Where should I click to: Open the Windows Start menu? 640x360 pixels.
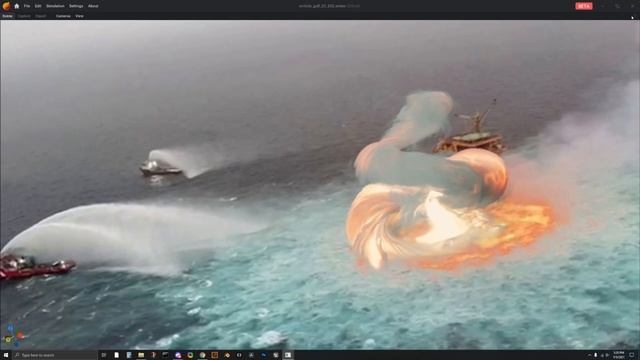pyautogui.click(x=6, y=355)
